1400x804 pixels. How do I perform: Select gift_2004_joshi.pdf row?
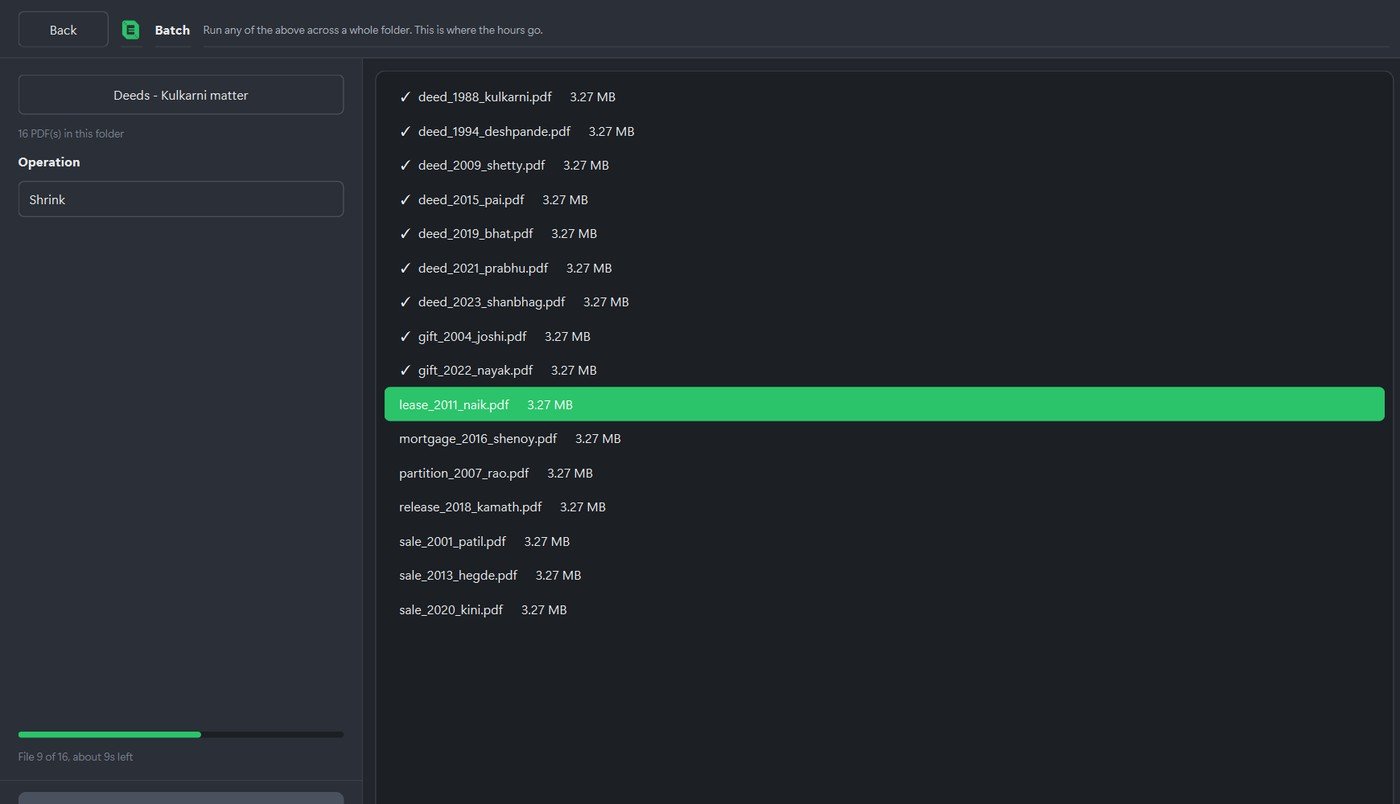click(x=884, y=336)
